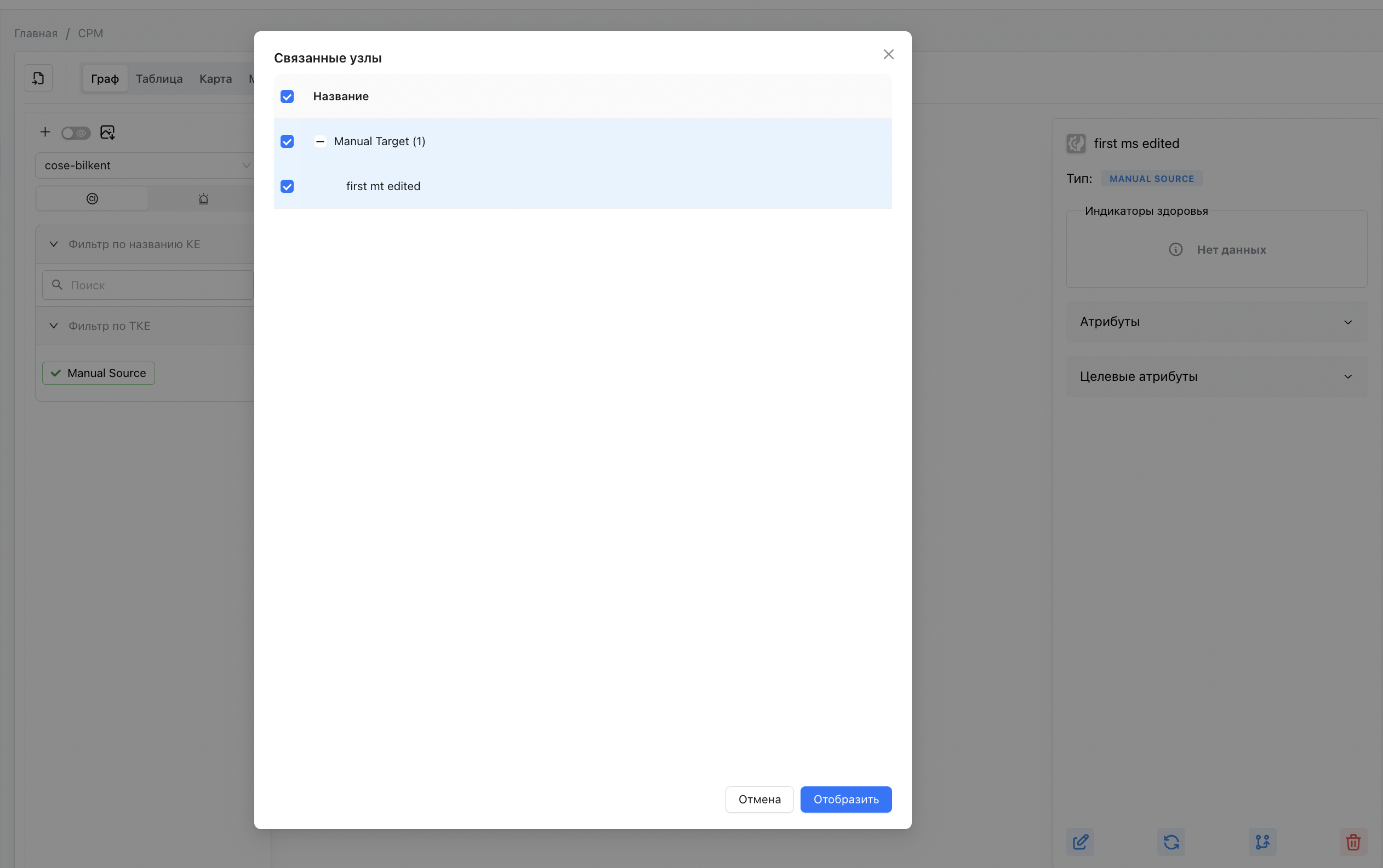Image resolution: width=1383 pixels, height=868 pixels.
Task: Click the search magnifier icon
Action: [57, 285]
